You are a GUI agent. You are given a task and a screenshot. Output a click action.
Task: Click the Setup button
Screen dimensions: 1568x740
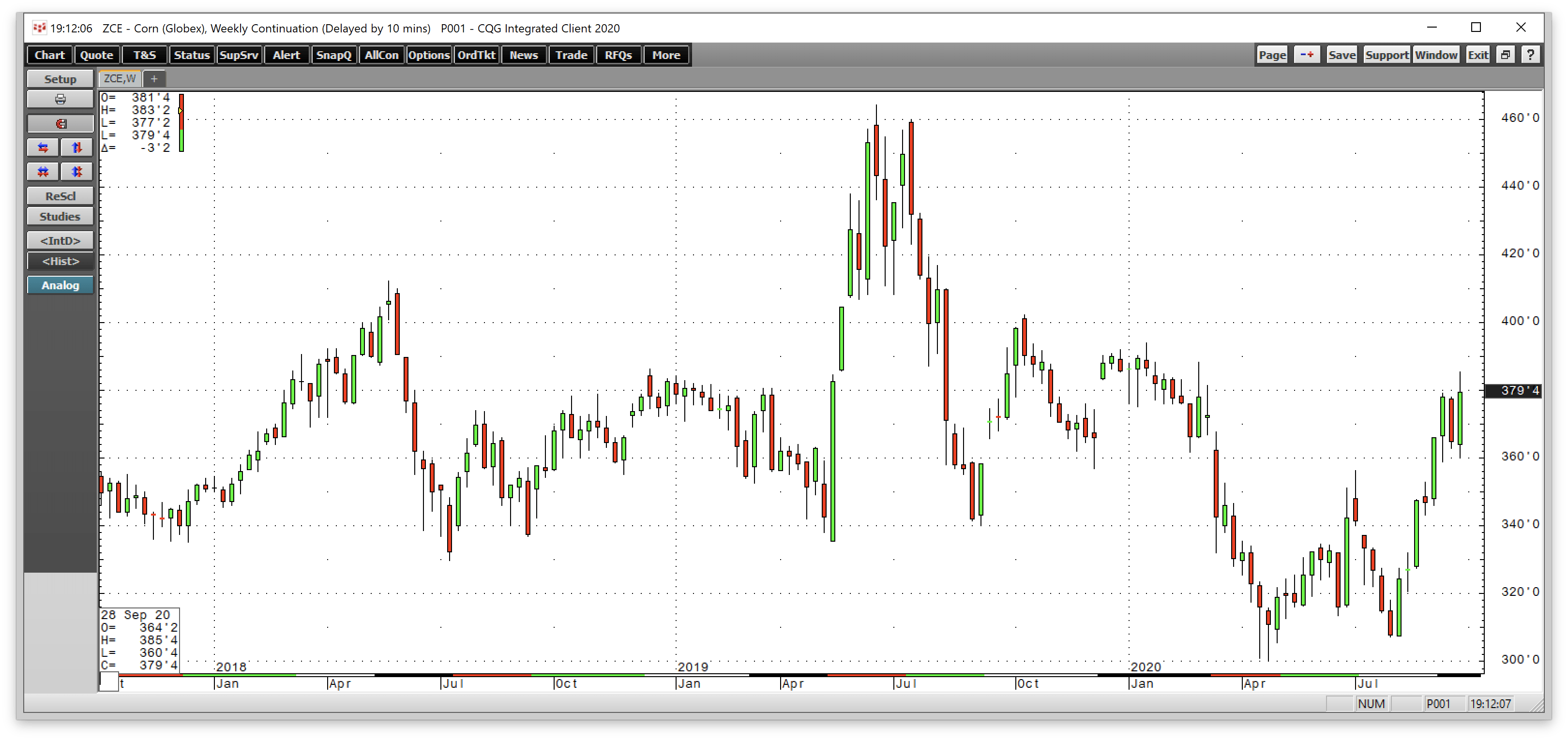60,79
